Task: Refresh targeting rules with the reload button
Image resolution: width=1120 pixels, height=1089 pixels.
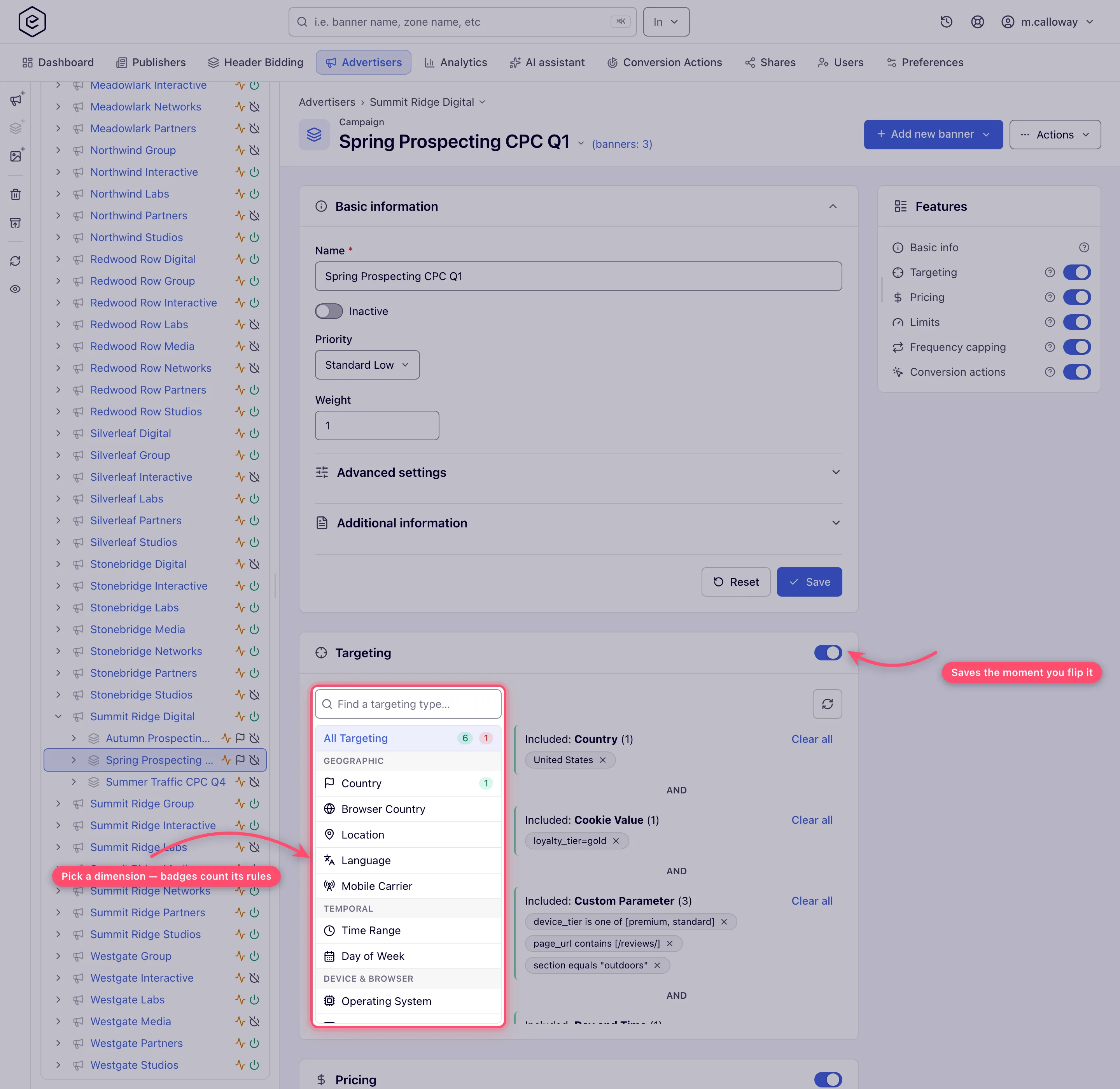Action: [827, 704]
